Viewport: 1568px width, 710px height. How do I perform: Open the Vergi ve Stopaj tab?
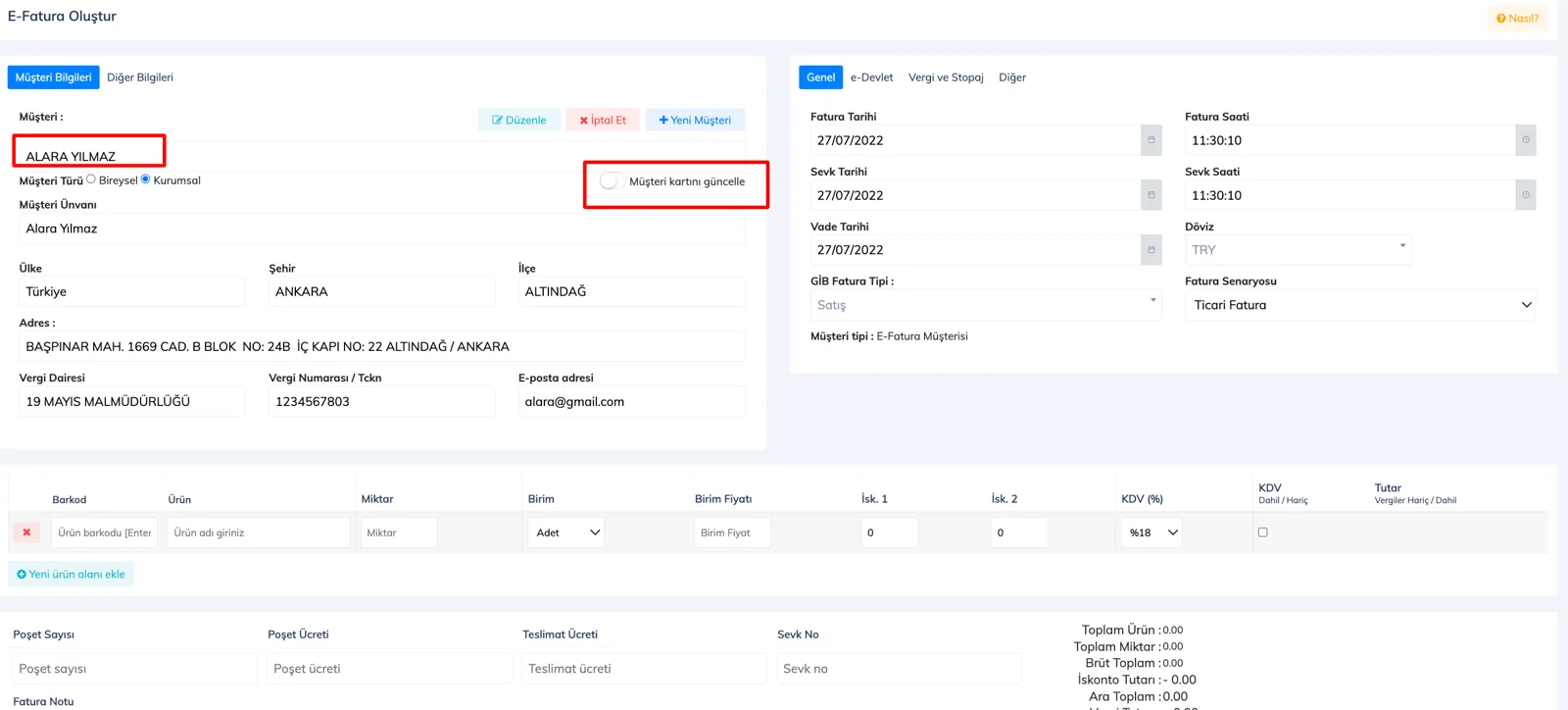point(946,77)
